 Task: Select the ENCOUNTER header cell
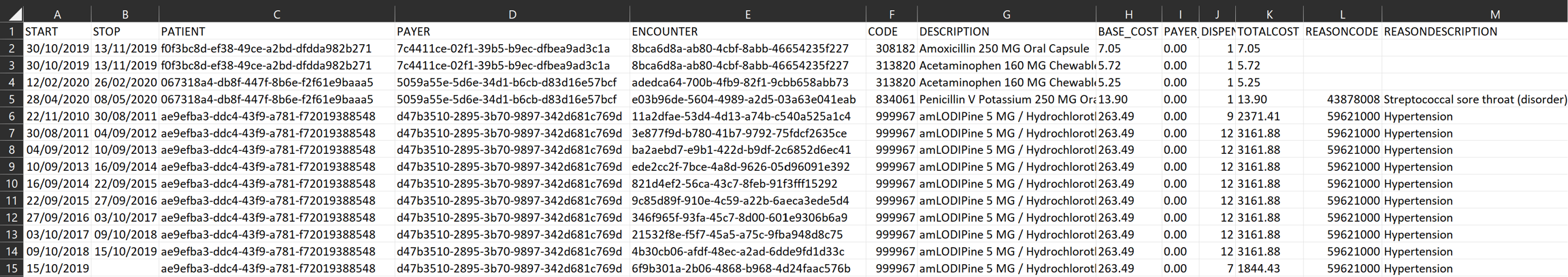point(747,31)
